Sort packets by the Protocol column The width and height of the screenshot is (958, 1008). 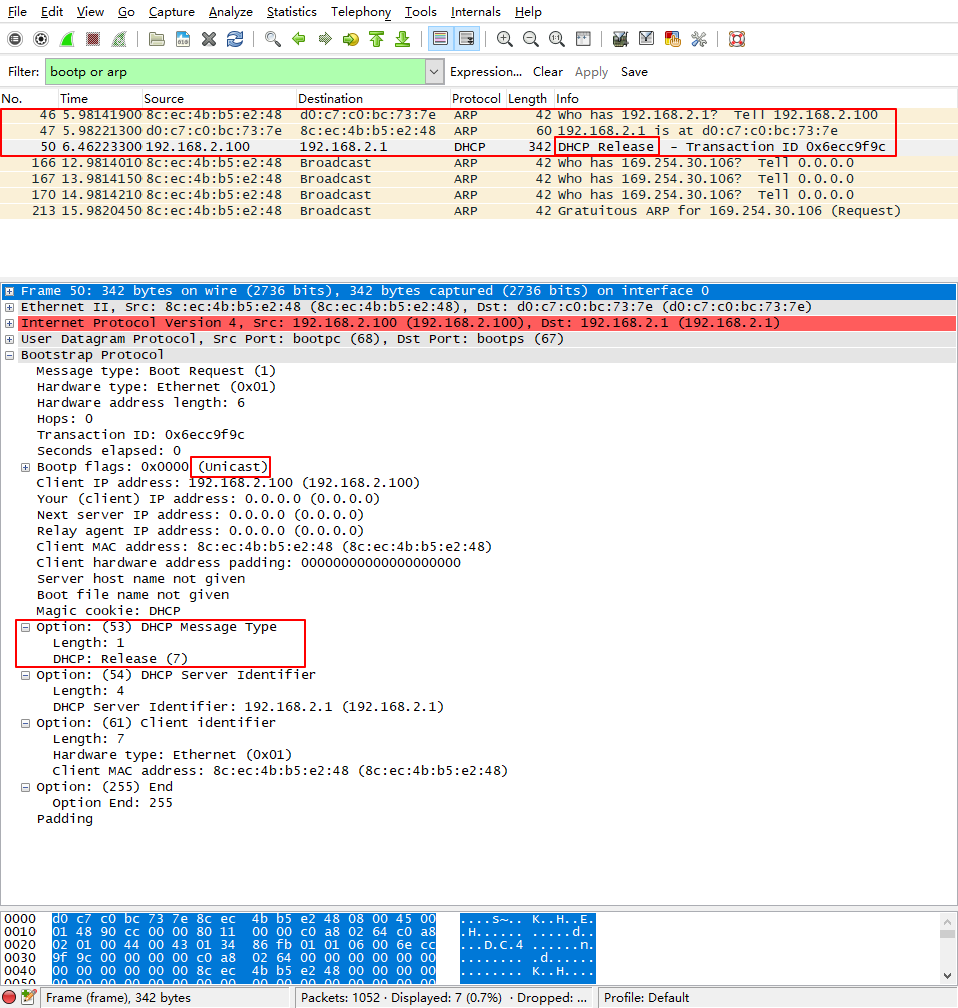coord(476,98)
